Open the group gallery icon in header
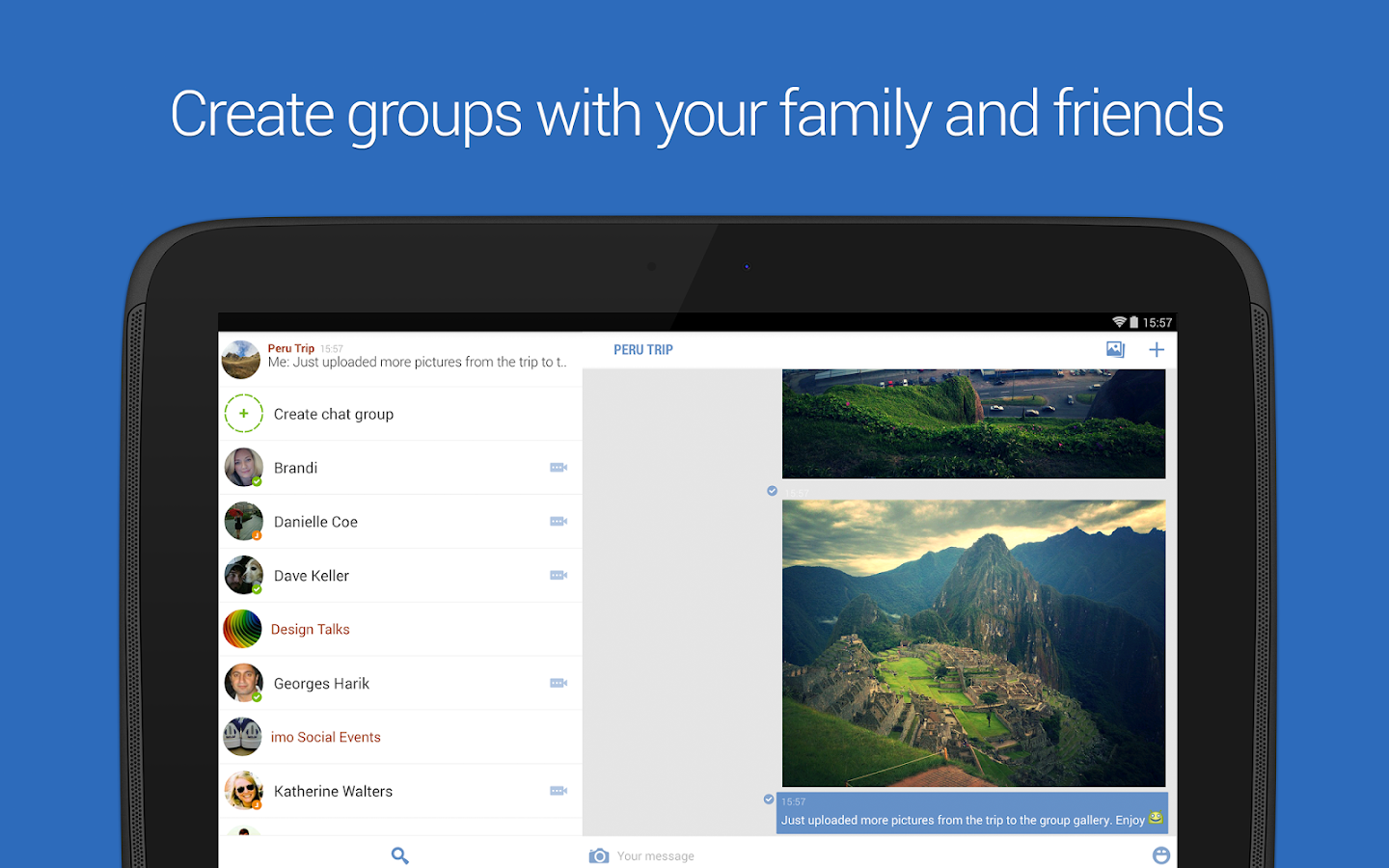The height and width of the screenshot is (868, 1389). point(1115,349)
